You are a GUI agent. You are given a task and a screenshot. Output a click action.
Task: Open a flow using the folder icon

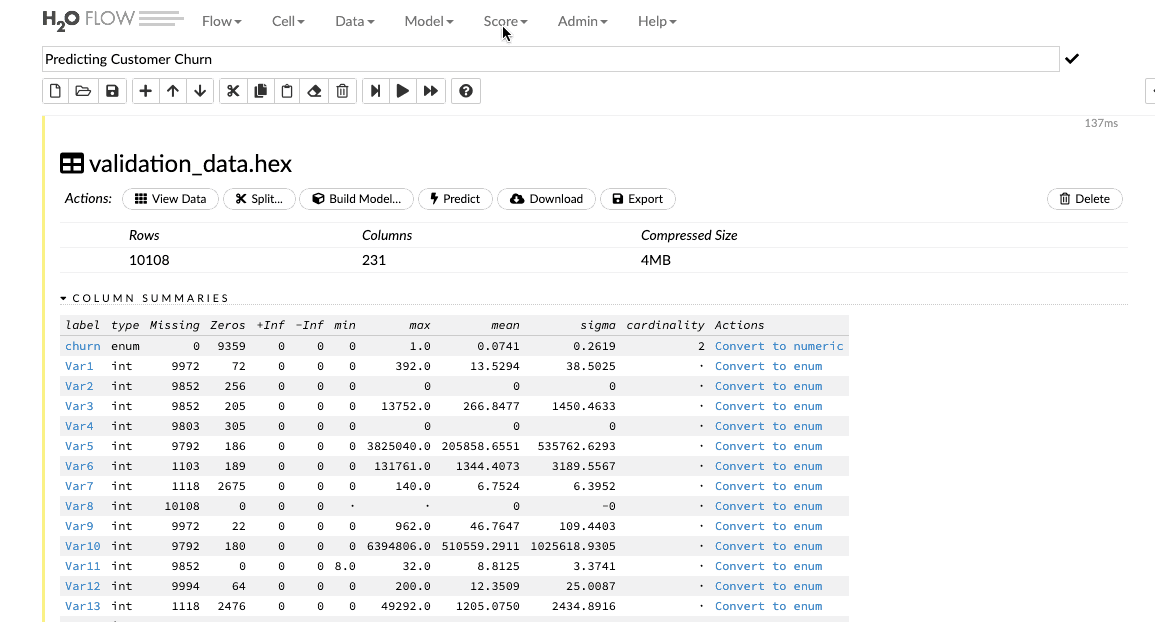(x=83, y=91)
